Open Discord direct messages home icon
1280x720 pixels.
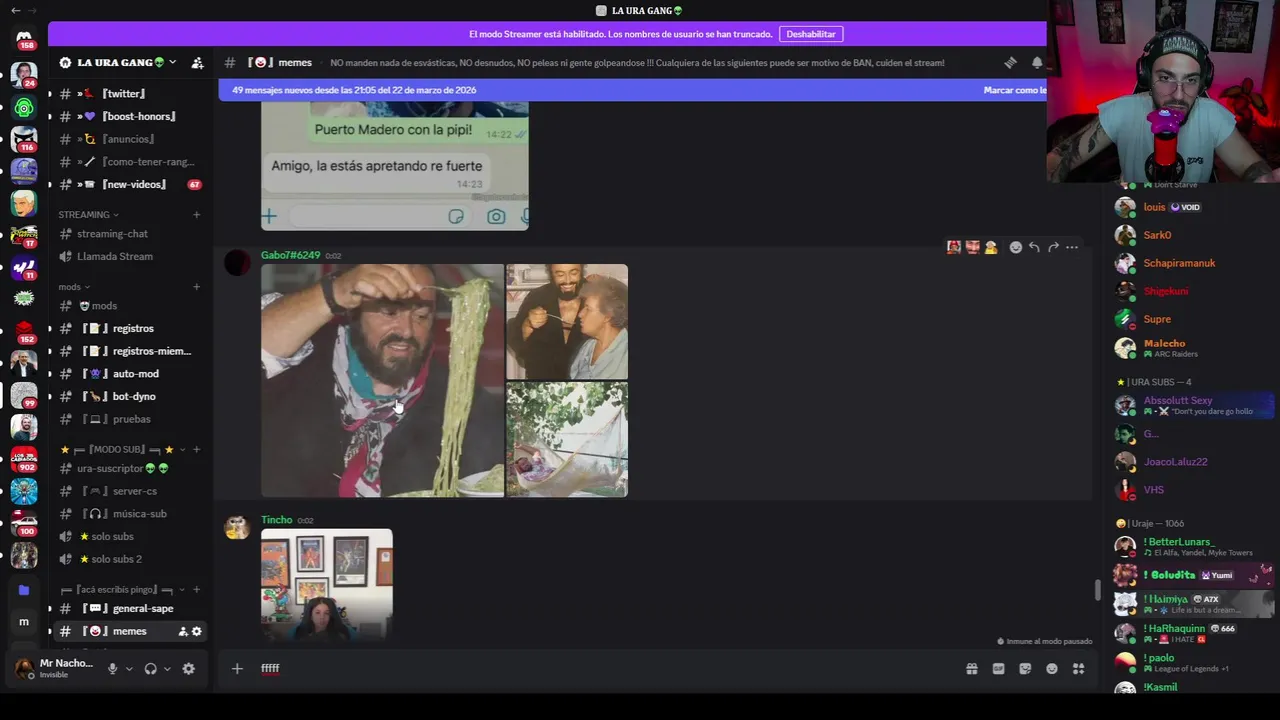24,38
